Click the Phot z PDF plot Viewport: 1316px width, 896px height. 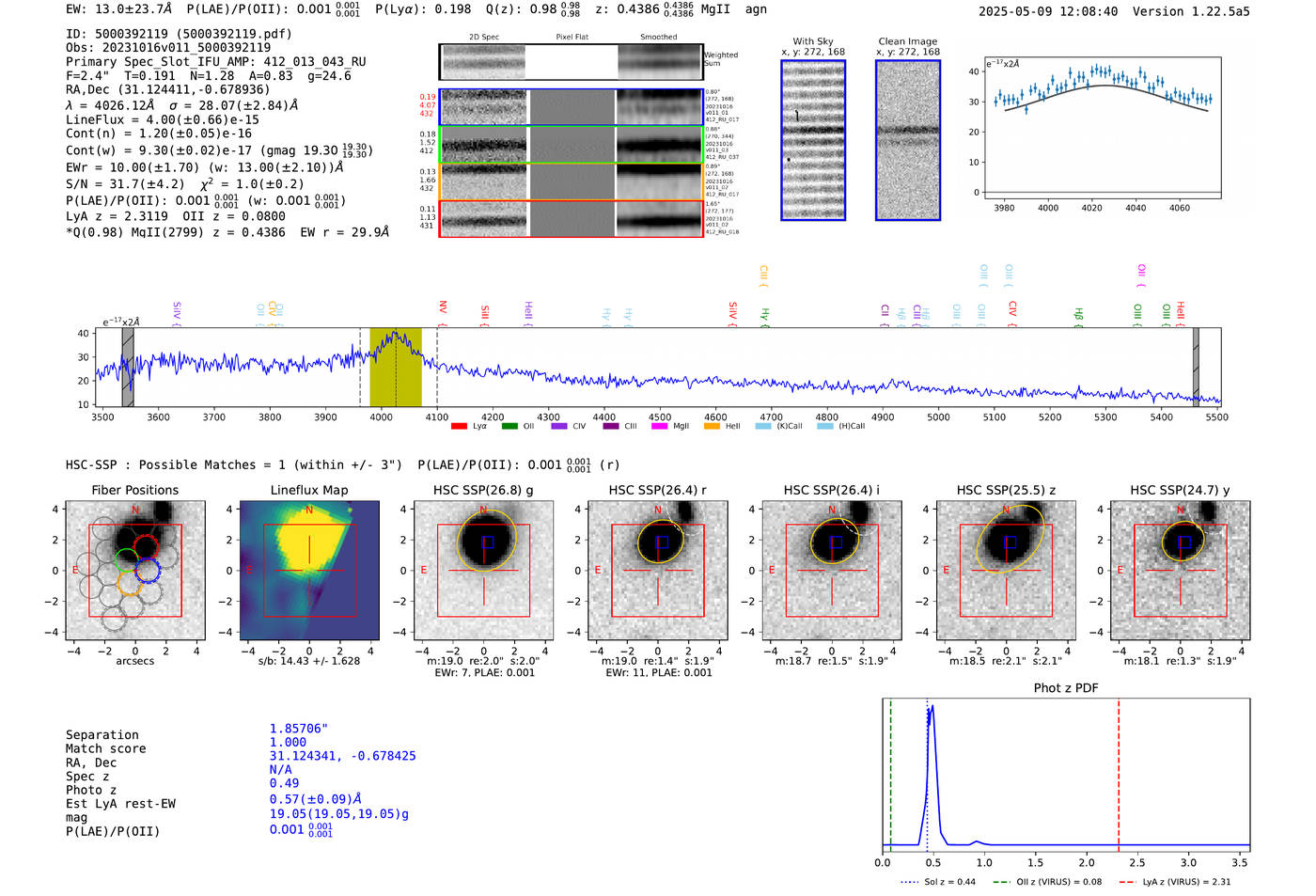pos(1066,776)
